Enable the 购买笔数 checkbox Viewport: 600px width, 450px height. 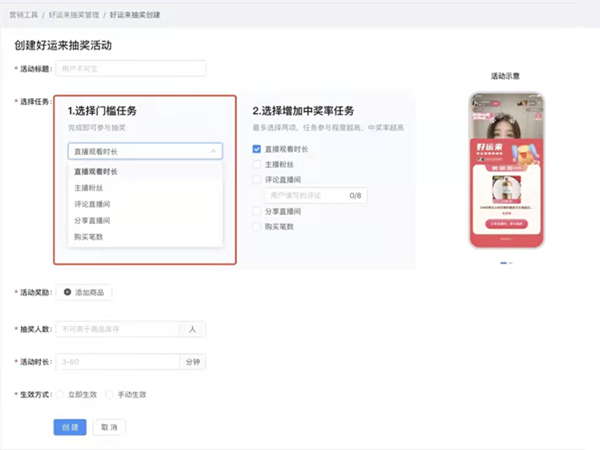point(257,227)
